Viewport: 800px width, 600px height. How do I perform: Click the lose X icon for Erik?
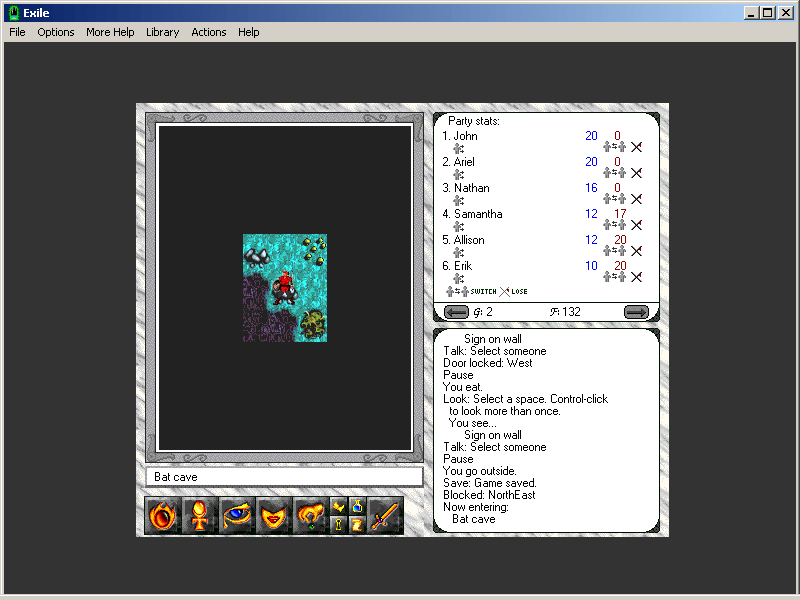636,277
